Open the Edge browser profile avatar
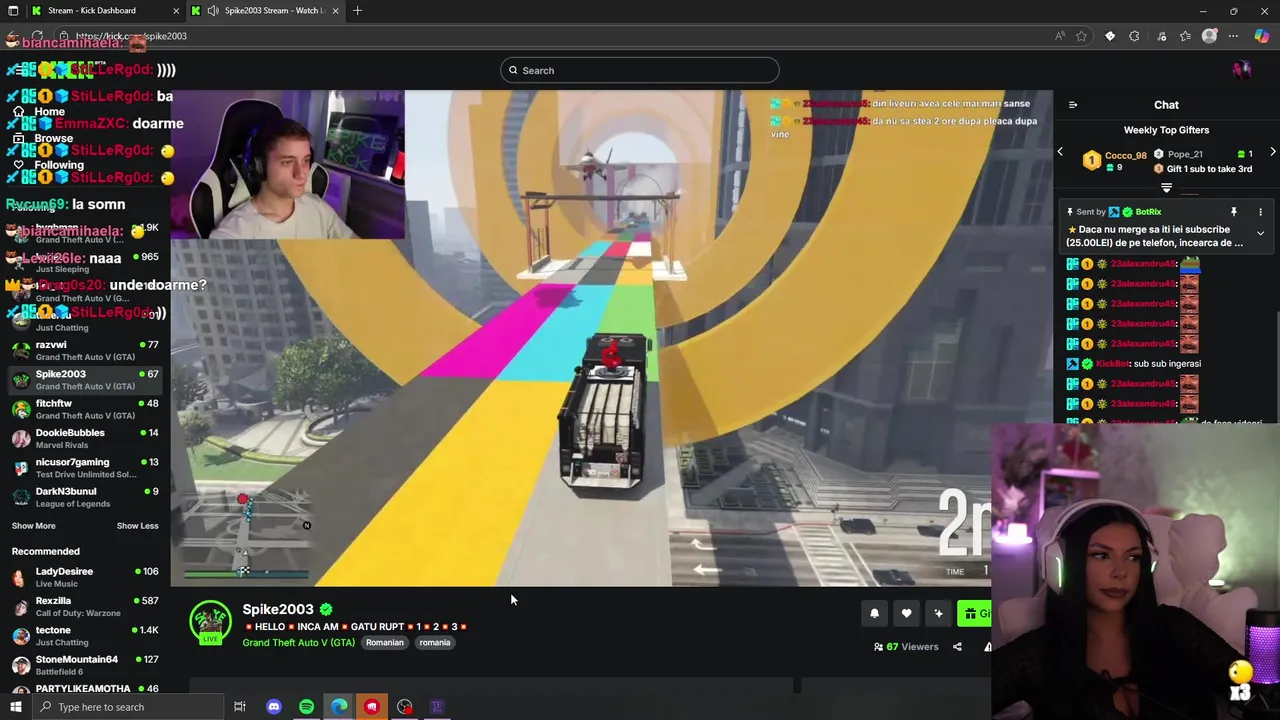This screenshot has height=720, width=1280. coord(1209,37)
